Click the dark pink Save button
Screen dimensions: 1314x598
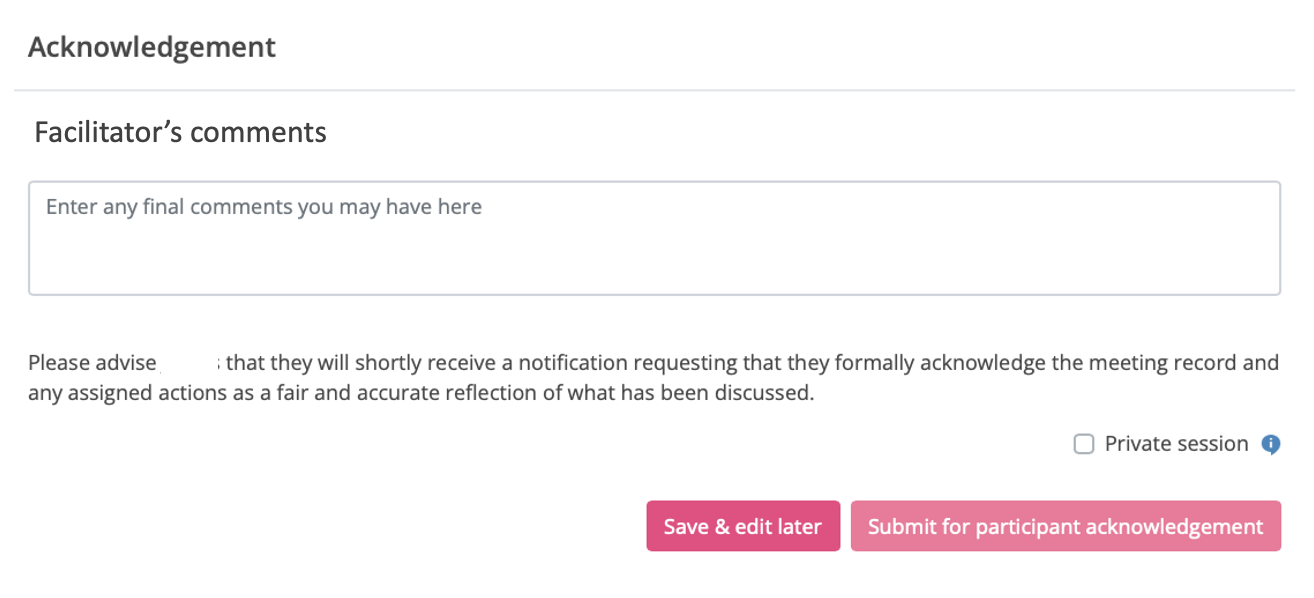pos(743,526)
